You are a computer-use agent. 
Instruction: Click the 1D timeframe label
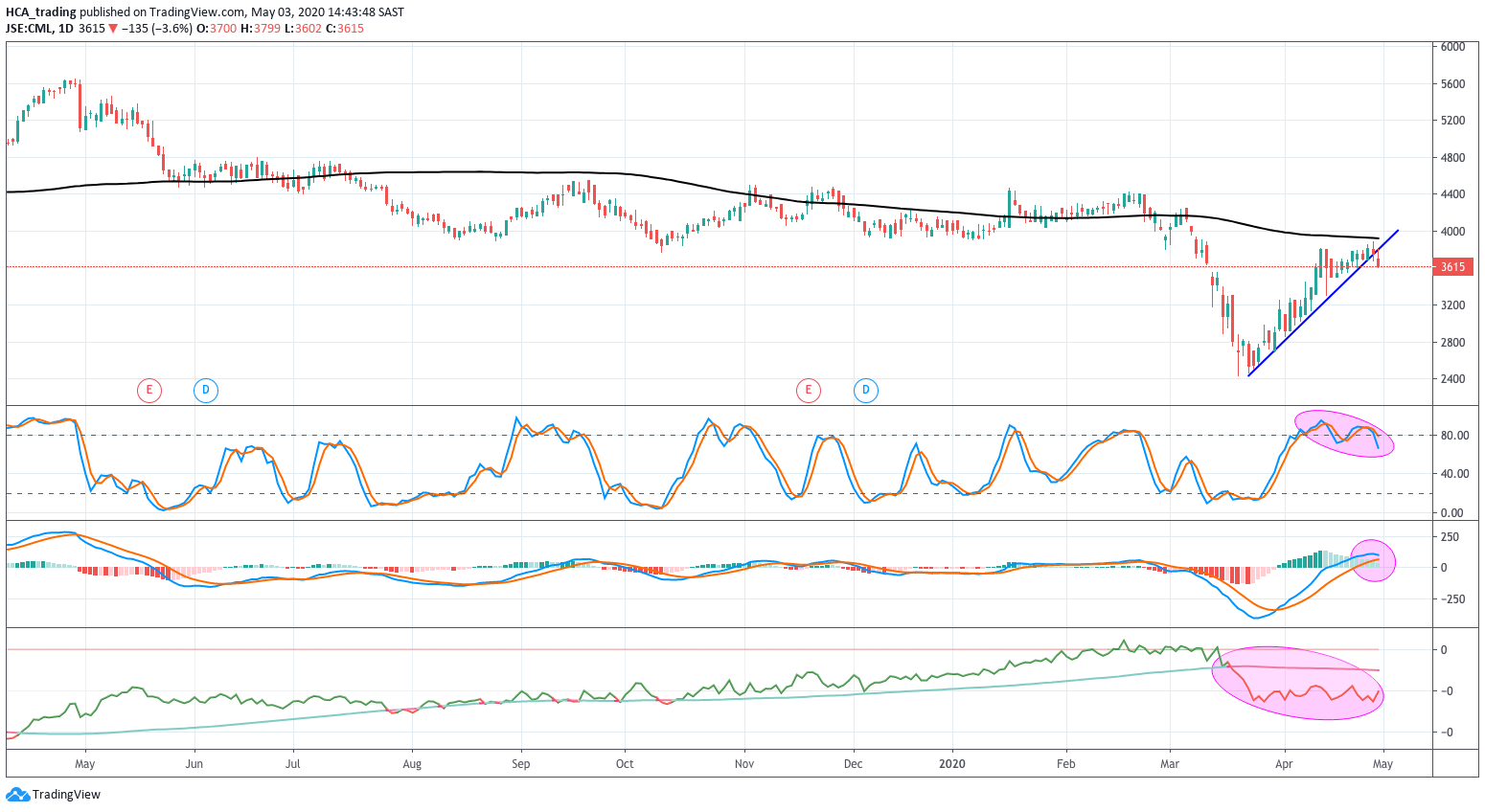(66, 28)
